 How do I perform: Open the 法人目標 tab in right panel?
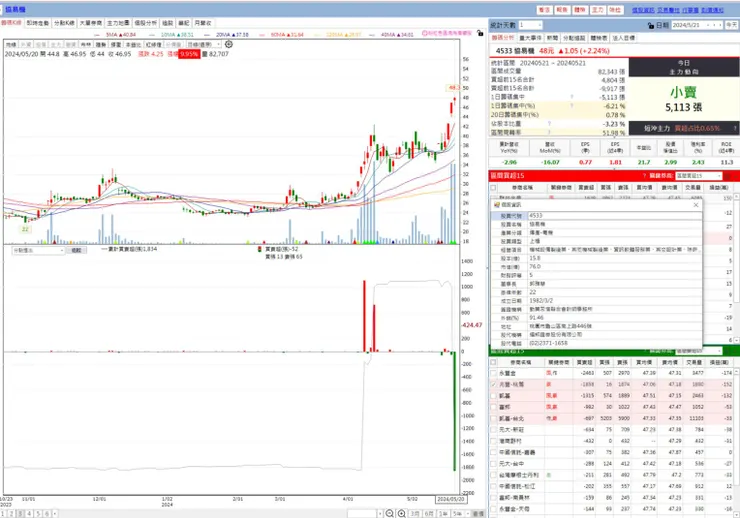624,38
